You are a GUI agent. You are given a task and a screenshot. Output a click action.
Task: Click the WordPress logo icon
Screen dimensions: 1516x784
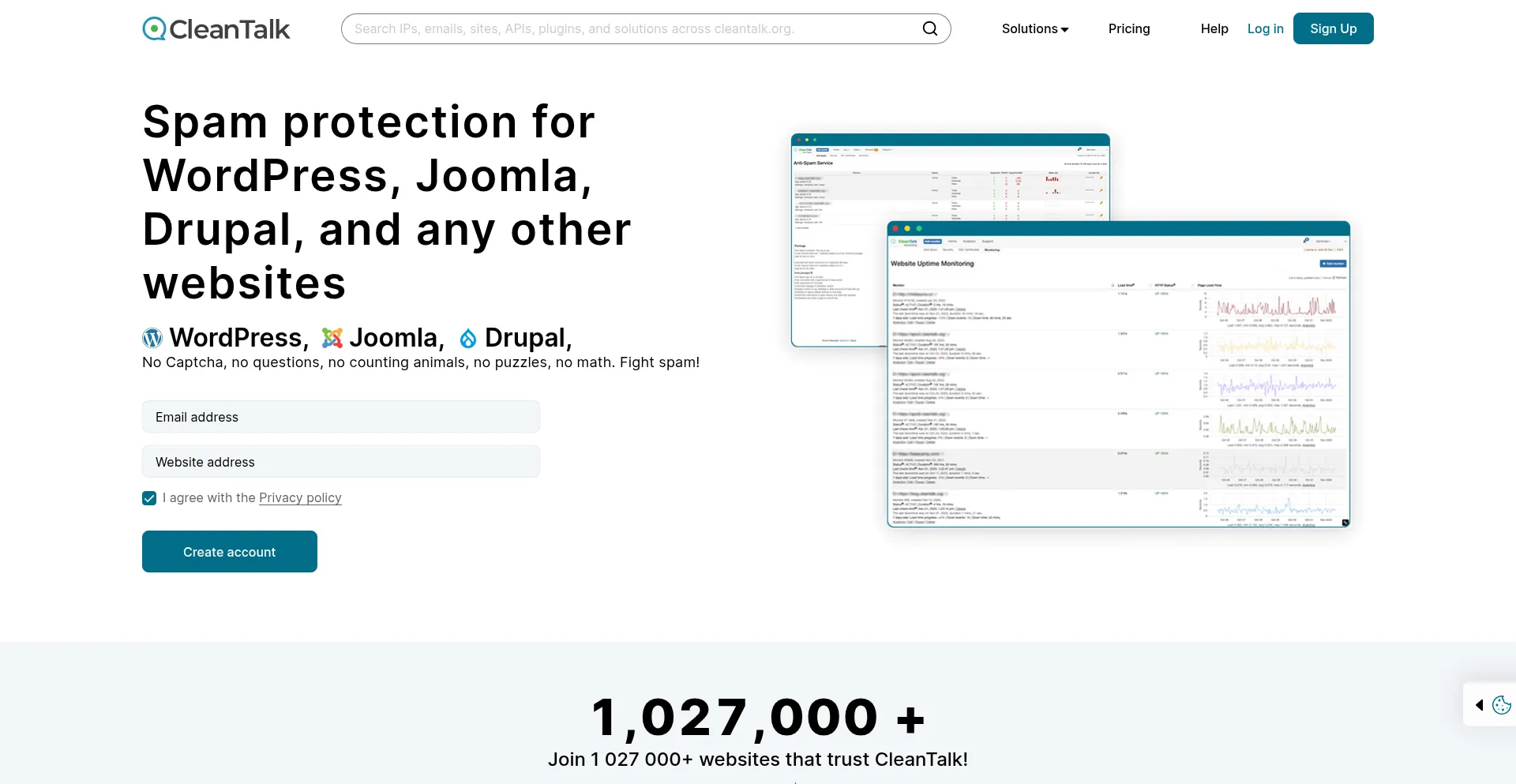coord(152,338)
